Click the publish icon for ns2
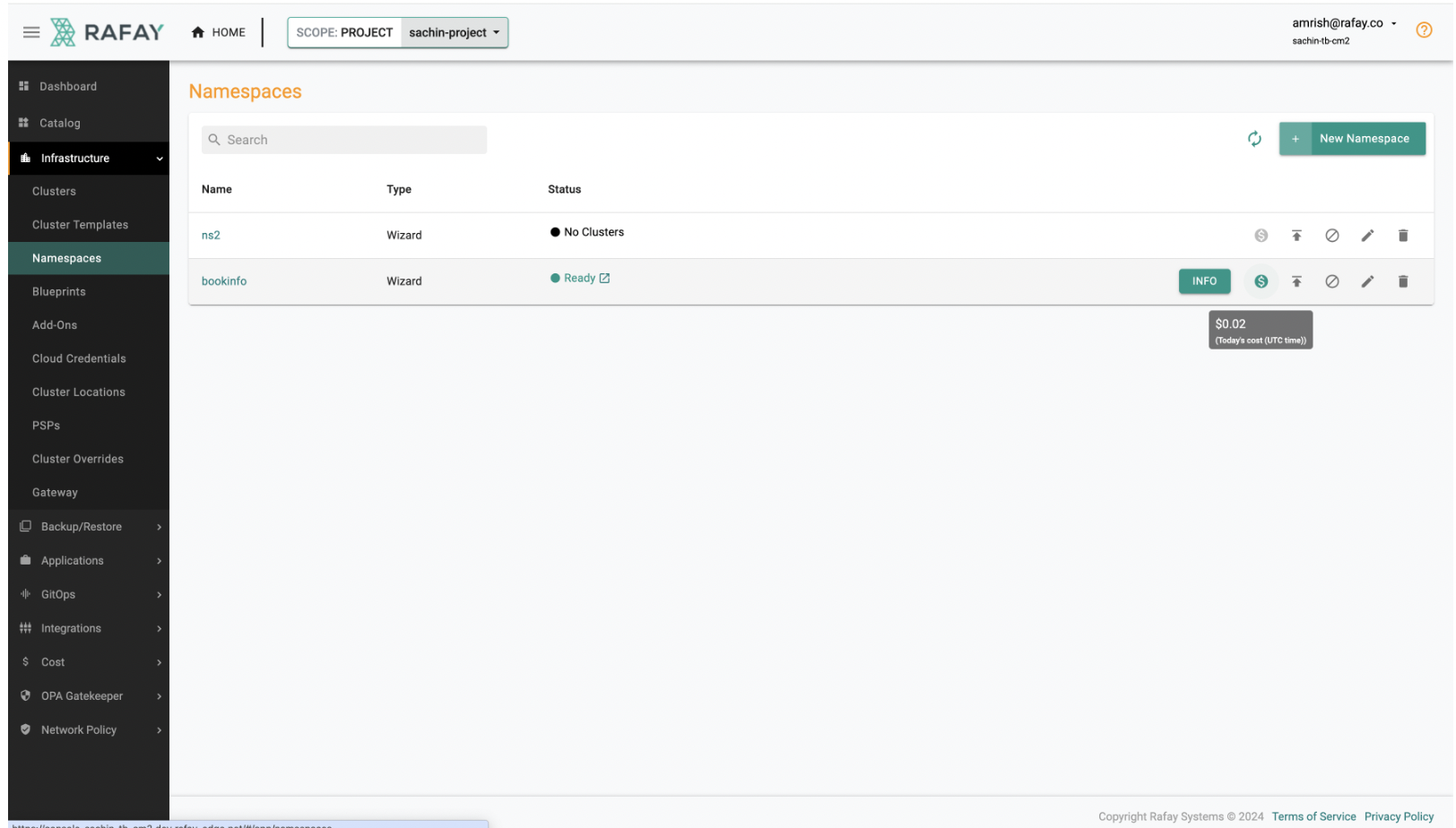Screen dimensions: 1456x828 point(1296,236)
